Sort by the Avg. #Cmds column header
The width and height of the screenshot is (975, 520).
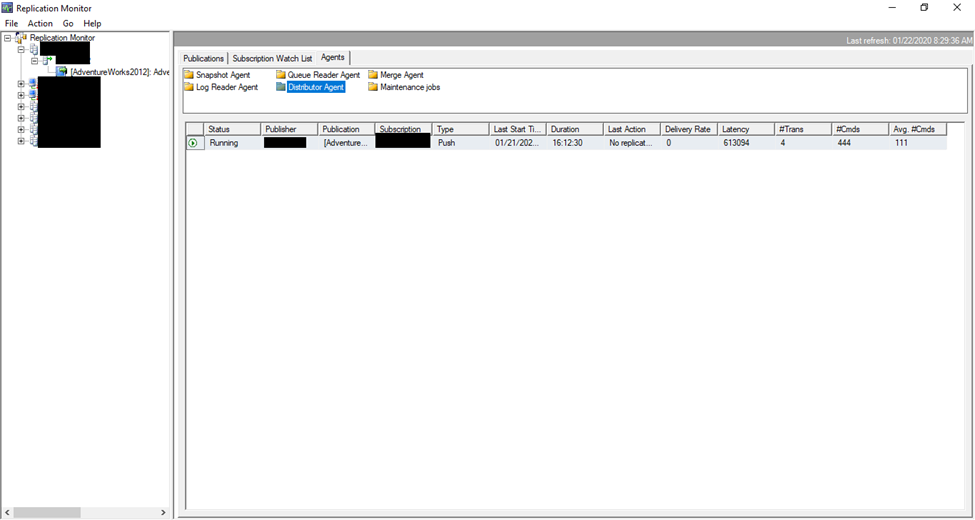click(x=918, y=129)
